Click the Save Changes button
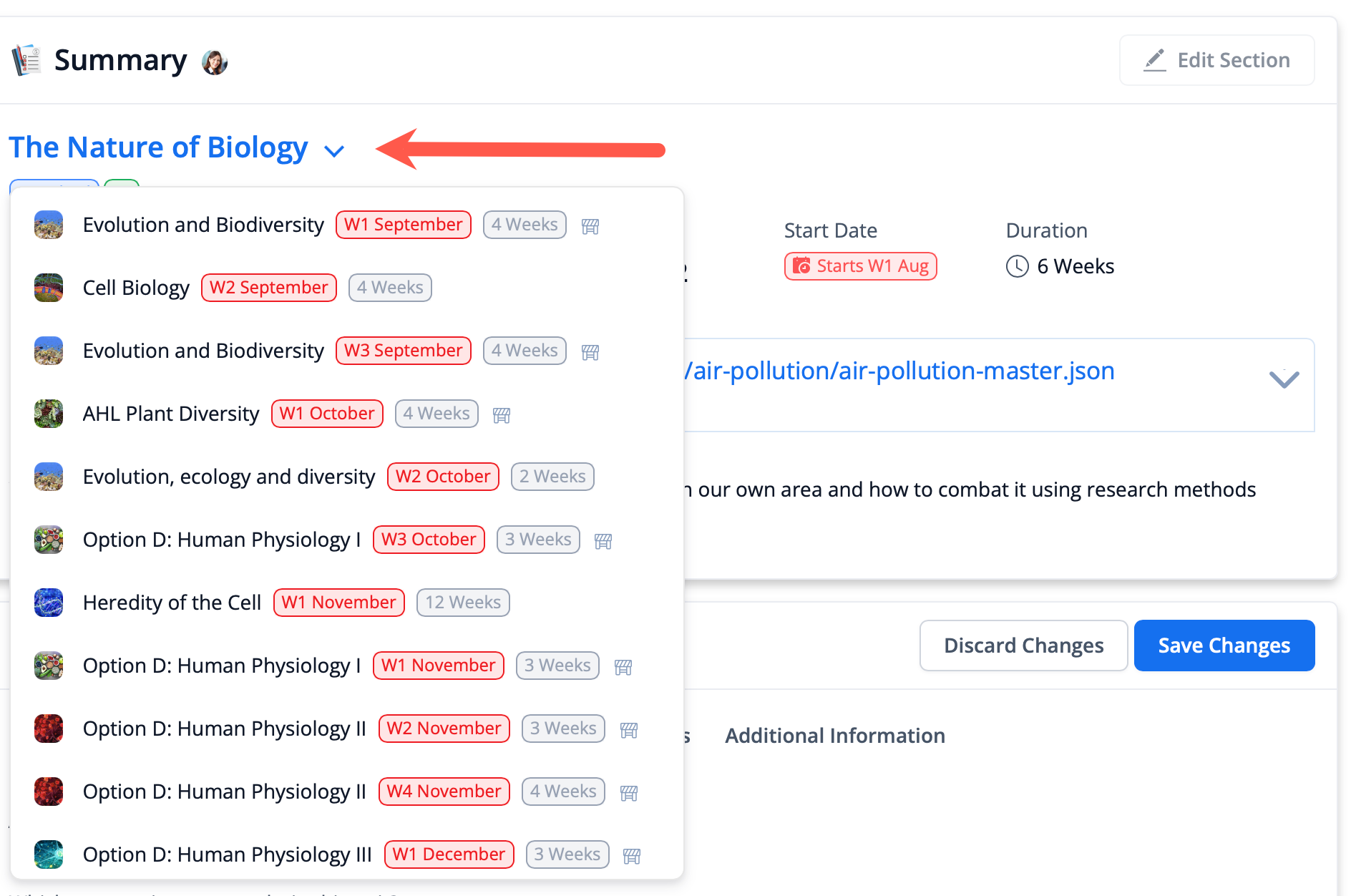The height and width of the screenshot is (896, 1351). (x=1224, y=646)
